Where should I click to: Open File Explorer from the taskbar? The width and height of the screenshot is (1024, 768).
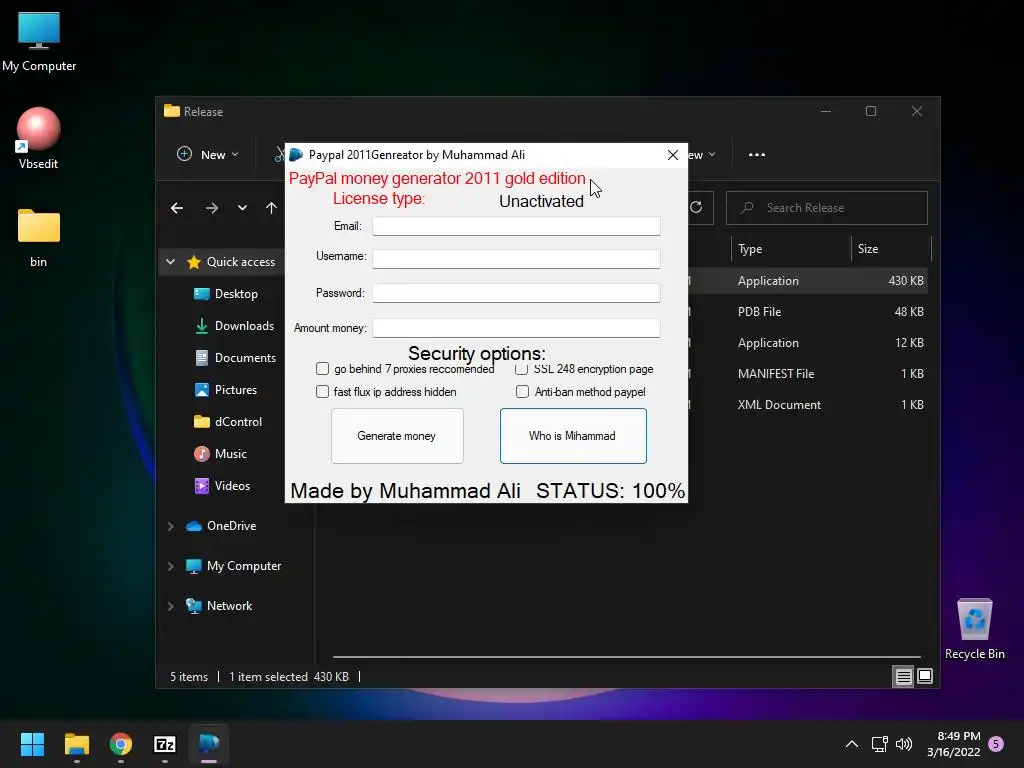point(76,744)
